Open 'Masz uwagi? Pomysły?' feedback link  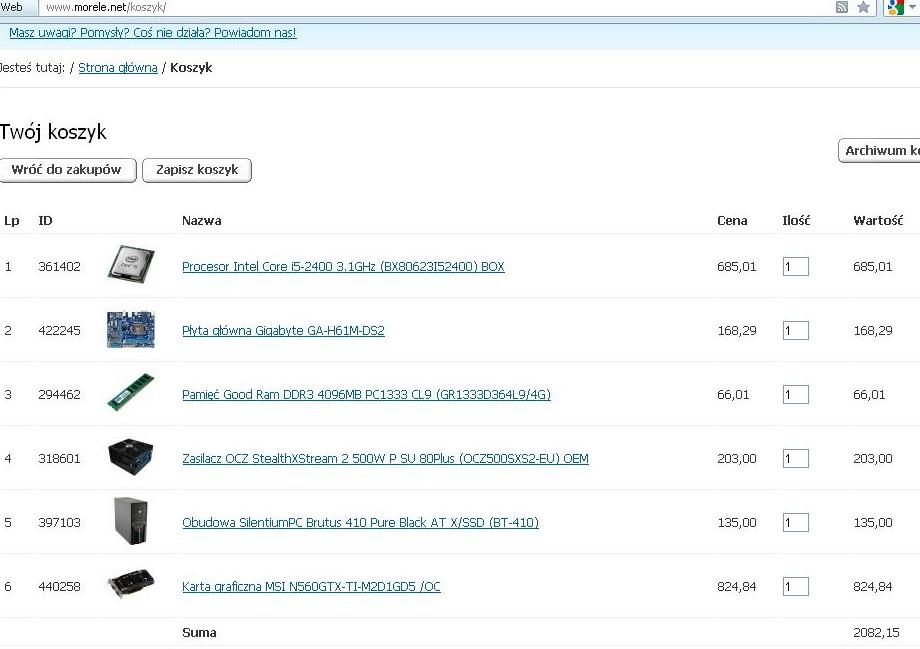(153, 32)
